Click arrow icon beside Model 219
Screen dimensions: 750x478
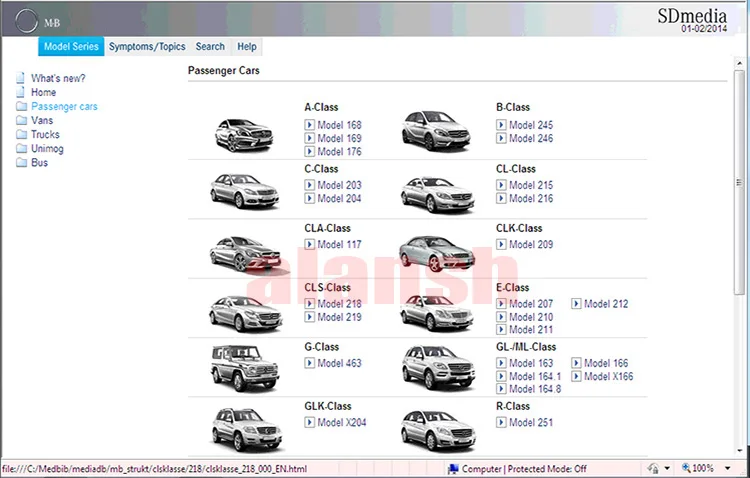[x=309, y=317]
